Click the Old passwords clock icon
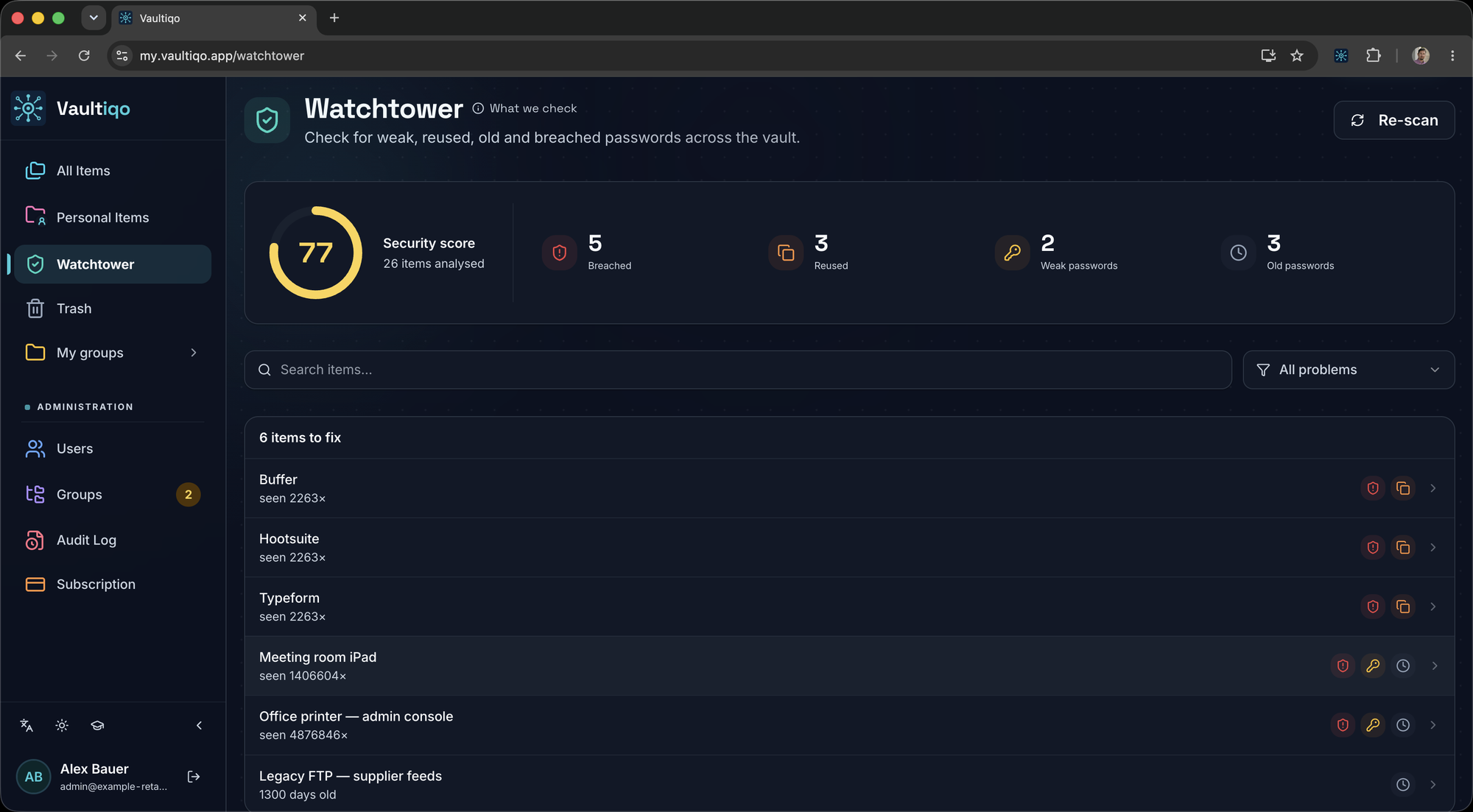This screenshot has height=812, width=1473. pyautogui.click(x=1238, y=253)
